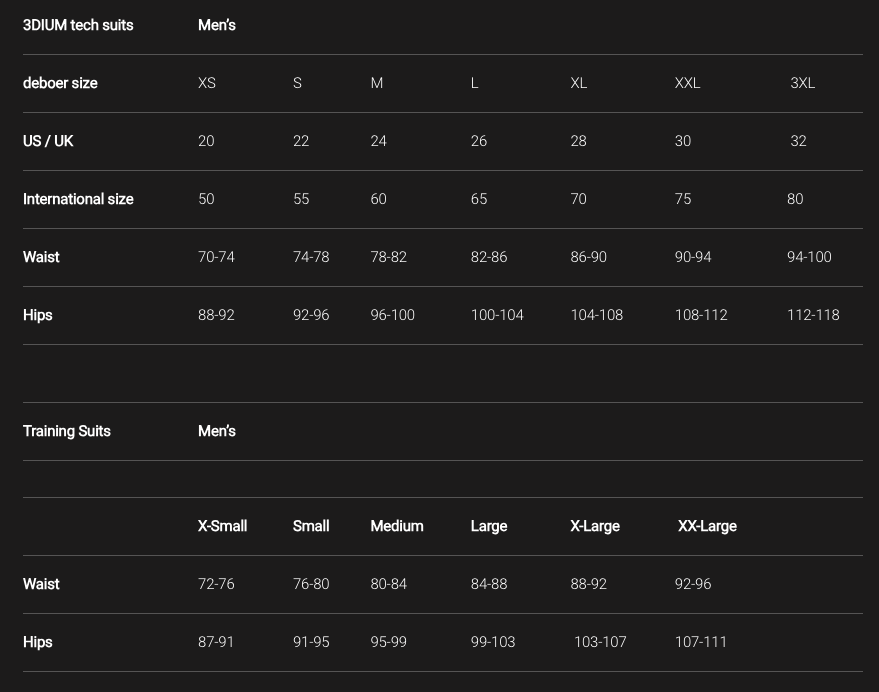This screenshot has height=692, width=879.
Task: Click the 3DIUM tech suits heading
Action: (x=78, y=25)
